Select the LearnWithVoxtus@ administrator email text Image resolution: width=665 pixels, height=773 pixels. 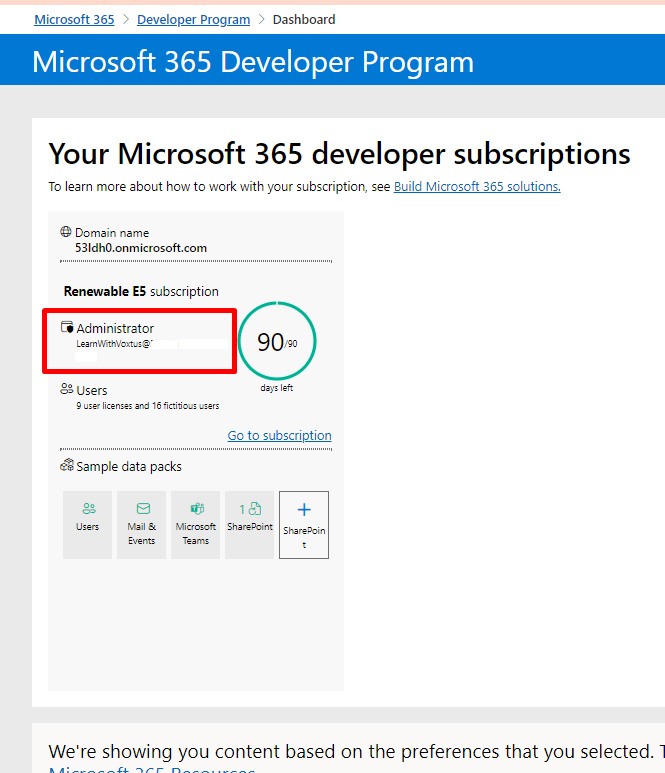point(113,344)
